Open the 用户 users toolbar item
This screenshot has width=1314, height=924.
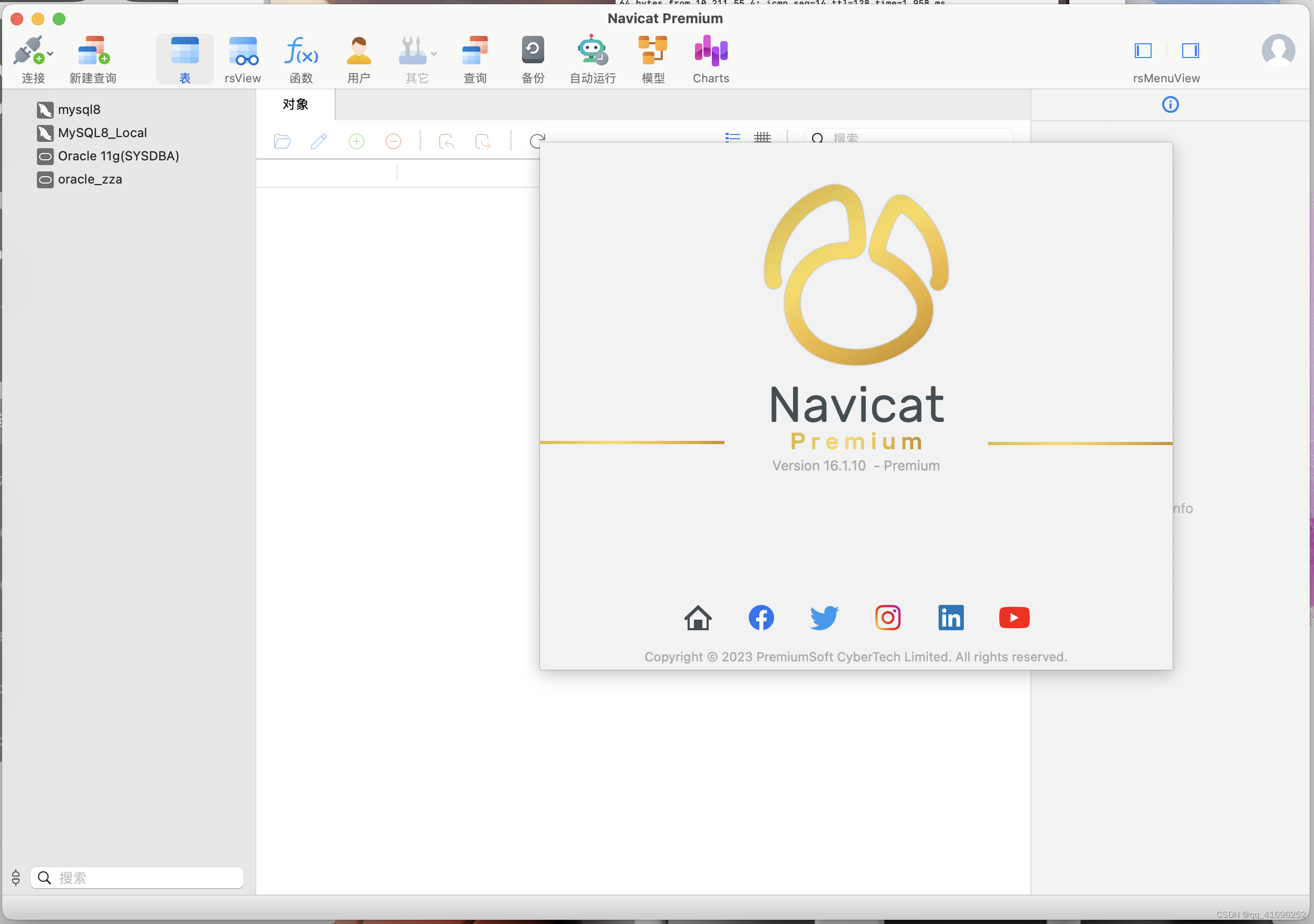click(359, 59)
